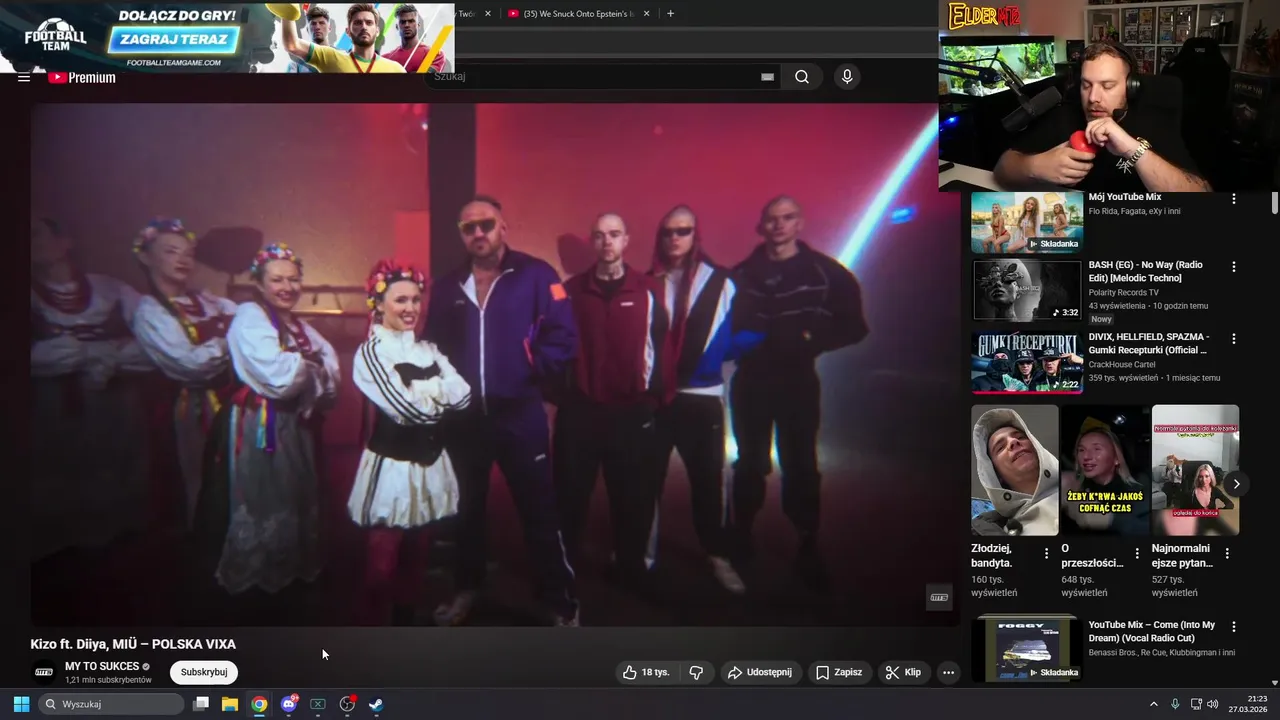Dislike the video with thumbs-down
1280x720 pixels.
[697, 672]
